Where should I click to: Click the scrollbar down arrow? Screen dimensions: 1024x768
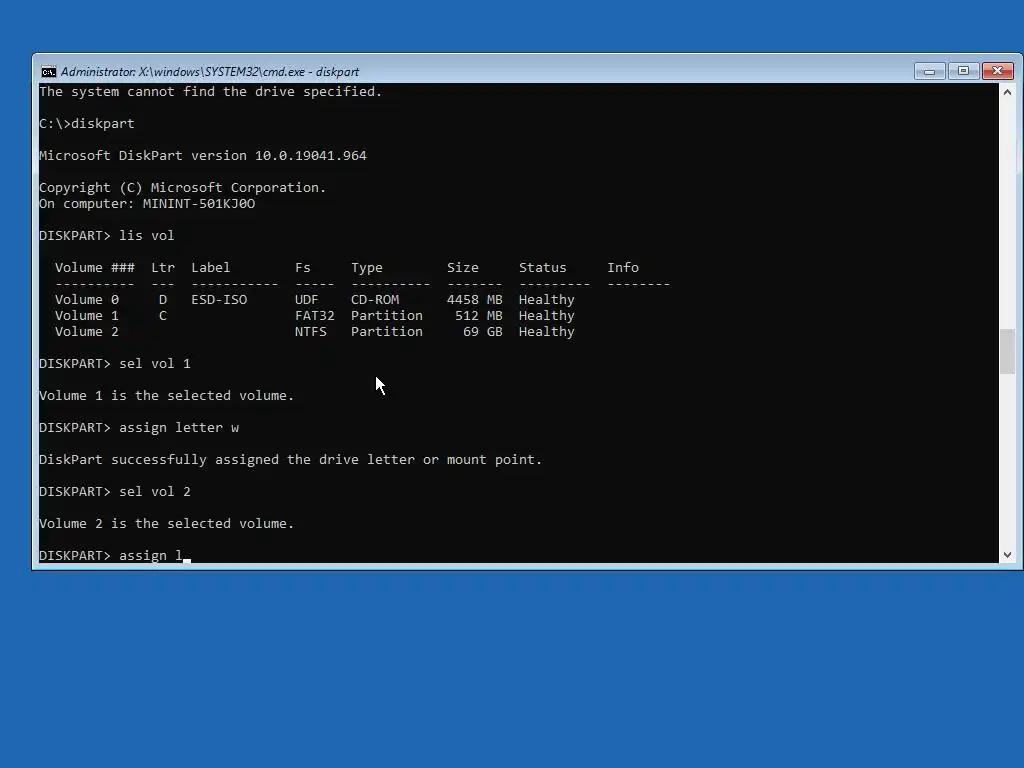1007,554
